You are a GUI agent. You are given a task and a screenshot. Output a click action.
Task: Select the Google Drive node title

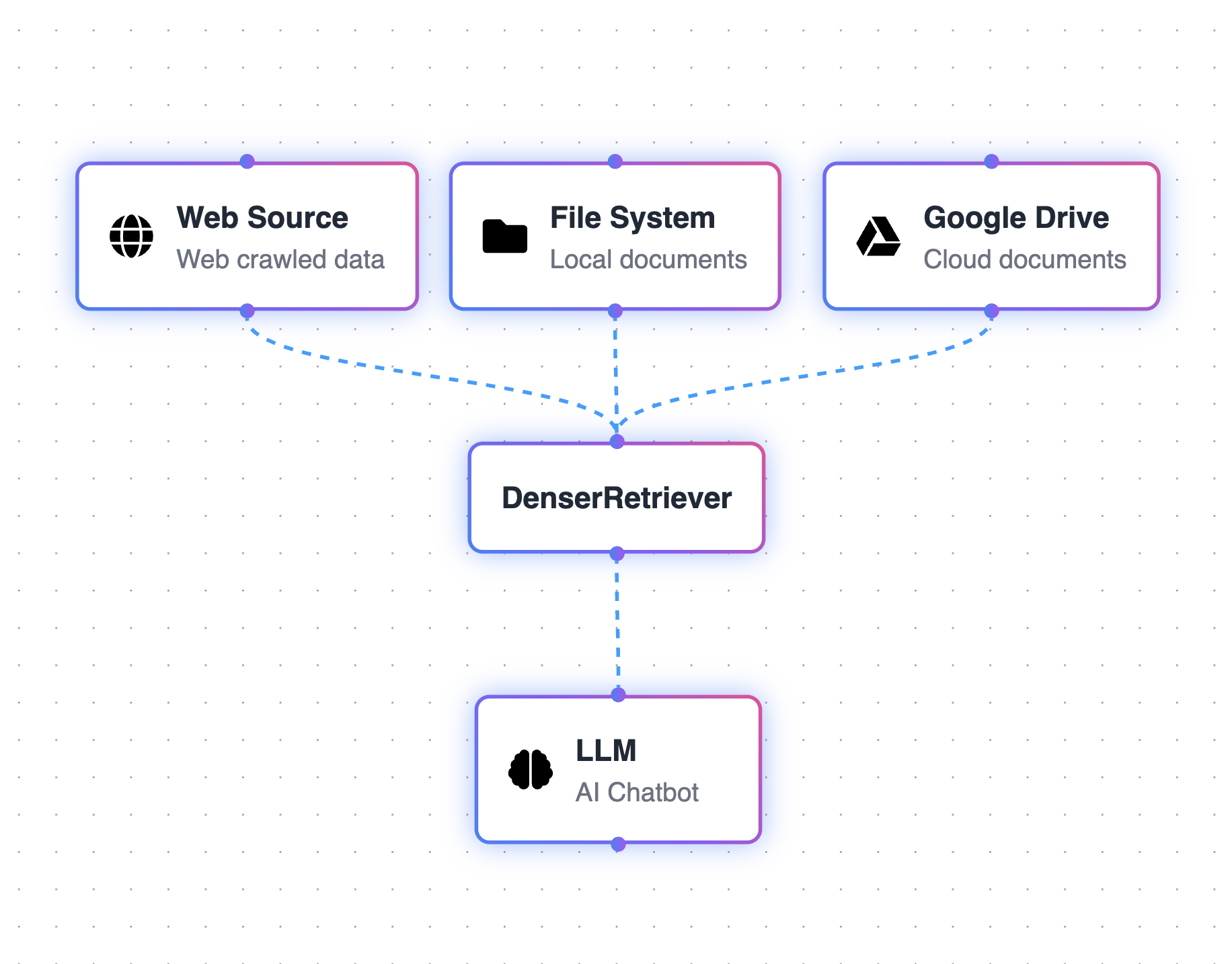pyautogui.click(x=1016, y=218)
